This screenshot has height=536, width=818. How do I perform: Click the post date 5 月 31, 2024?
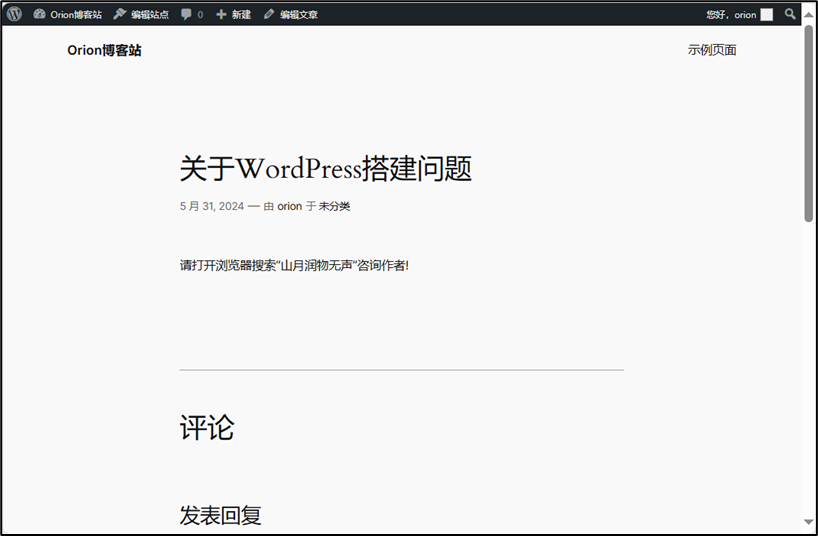click(x=212, y=206)
